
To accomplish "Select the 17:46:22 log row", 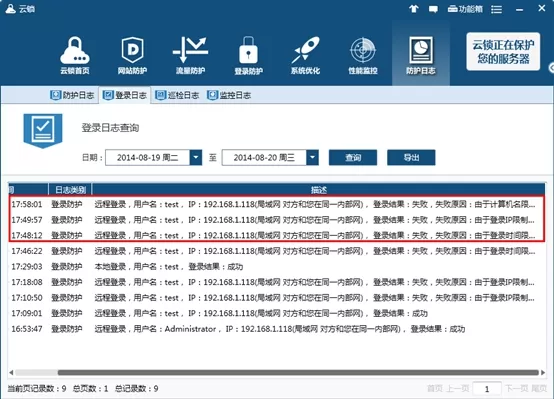I will point(277,251).
